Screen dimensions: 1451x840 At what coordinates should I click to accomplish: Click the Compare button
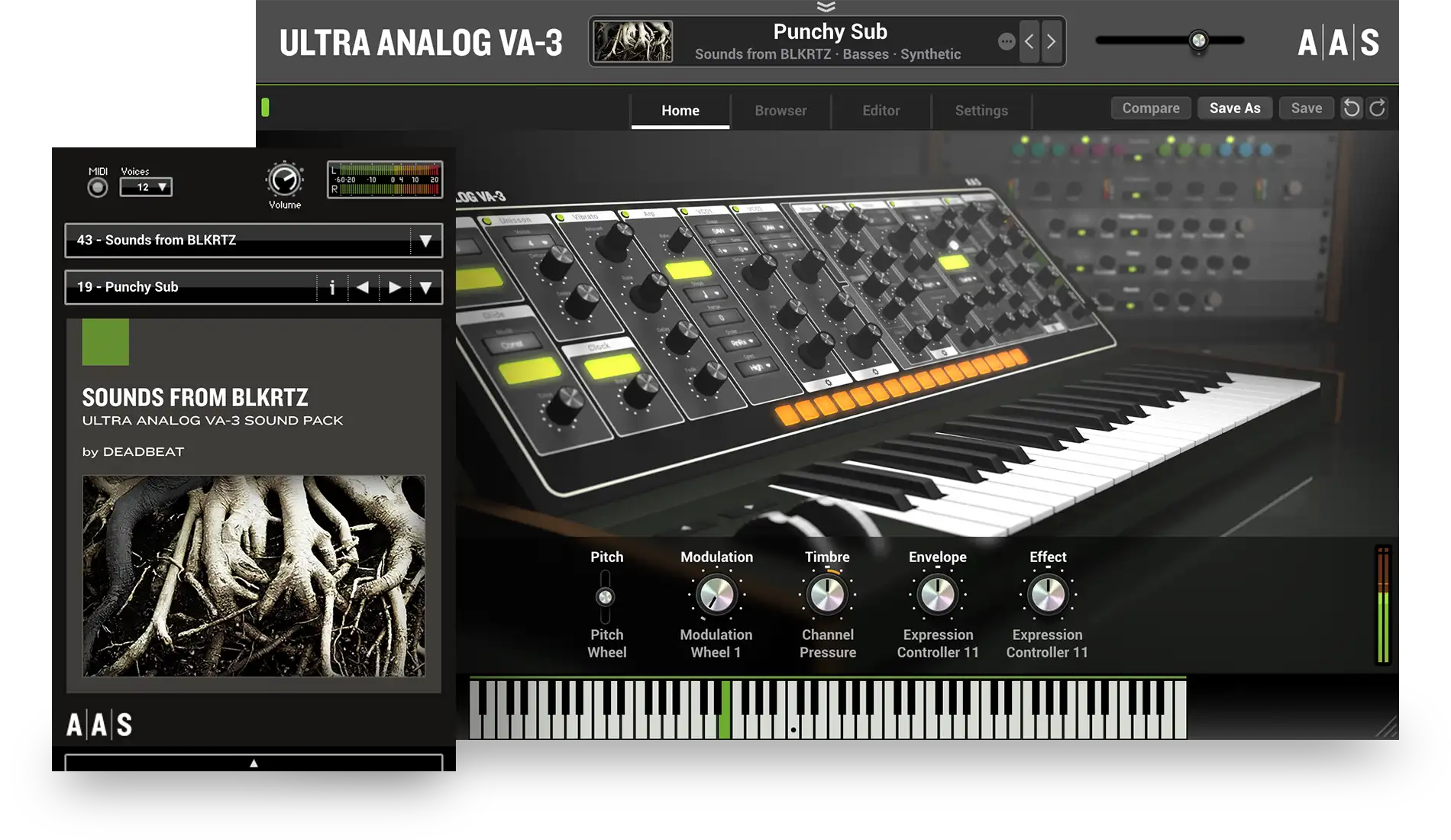click(x=1150, y=108)
